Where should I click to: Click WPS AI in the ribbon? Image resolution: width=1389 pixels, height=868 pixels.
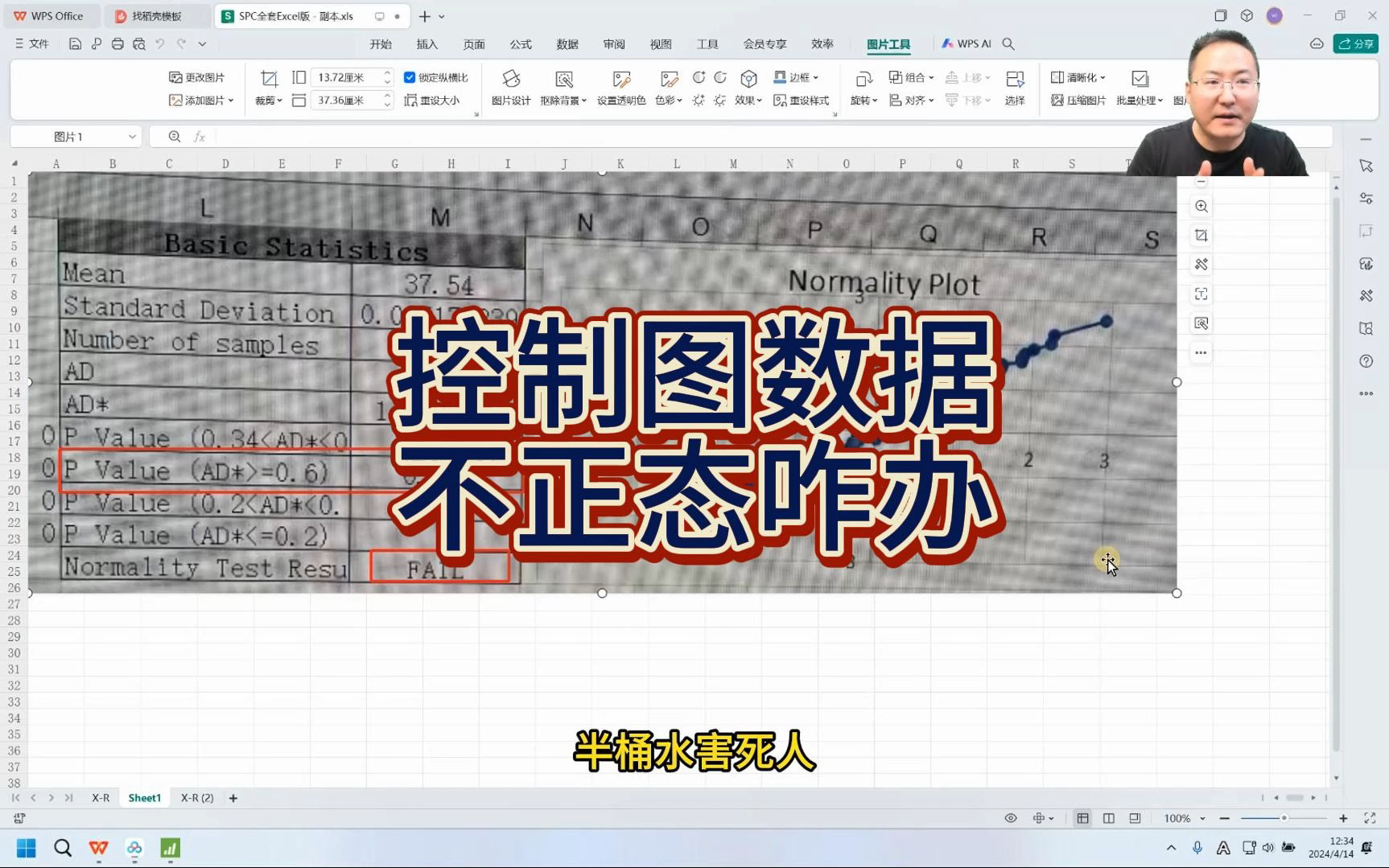click(x=969, y=43)
